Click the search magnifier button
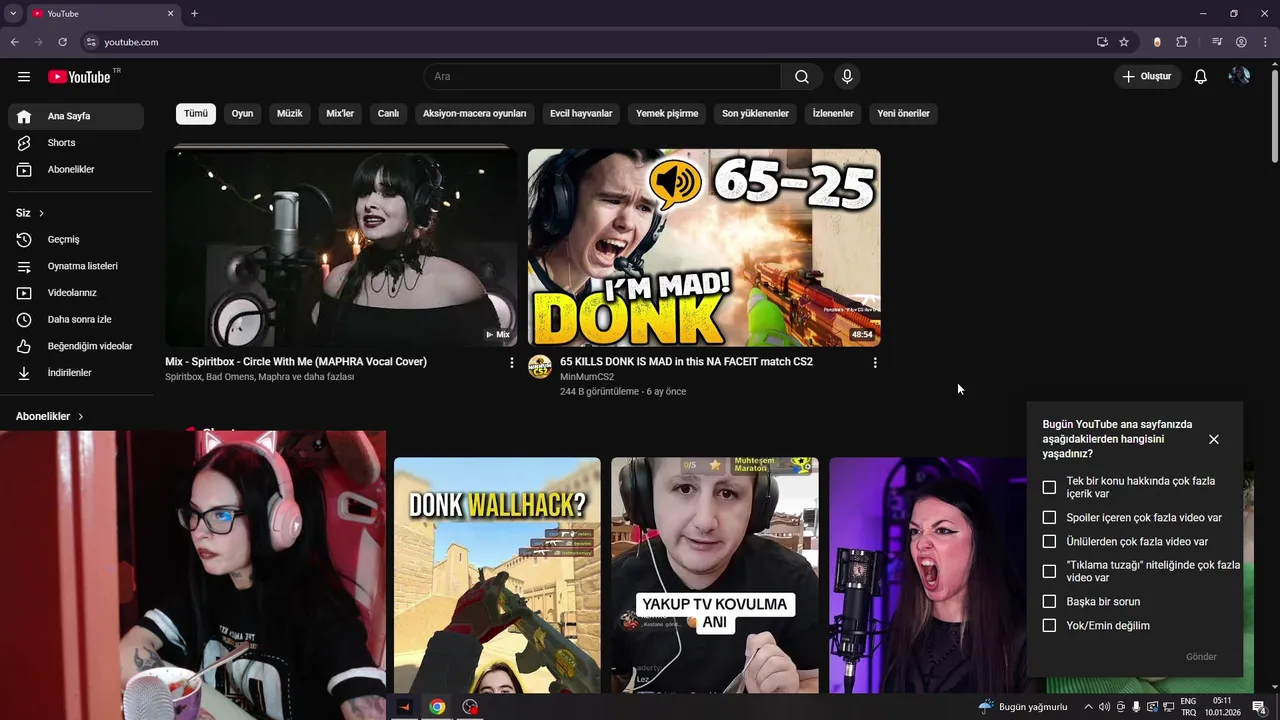Image resolution: width=1280 pixels, height=720 pixels. pyautogui.click(x=802, y=77)
